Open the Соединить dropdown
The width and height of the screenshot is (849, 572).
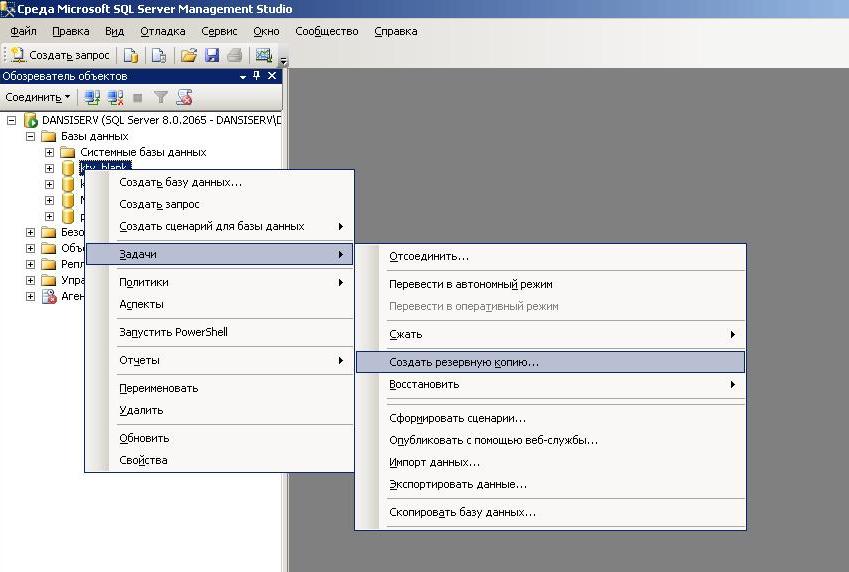click(38, 97)
